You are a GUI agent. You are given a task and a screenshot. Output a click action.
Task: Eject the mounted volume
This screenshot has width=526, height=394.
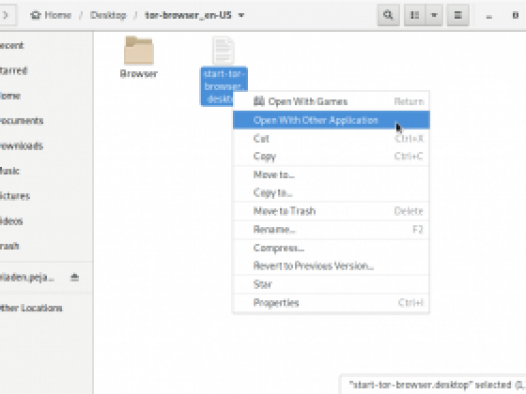(x=75, y=277)
